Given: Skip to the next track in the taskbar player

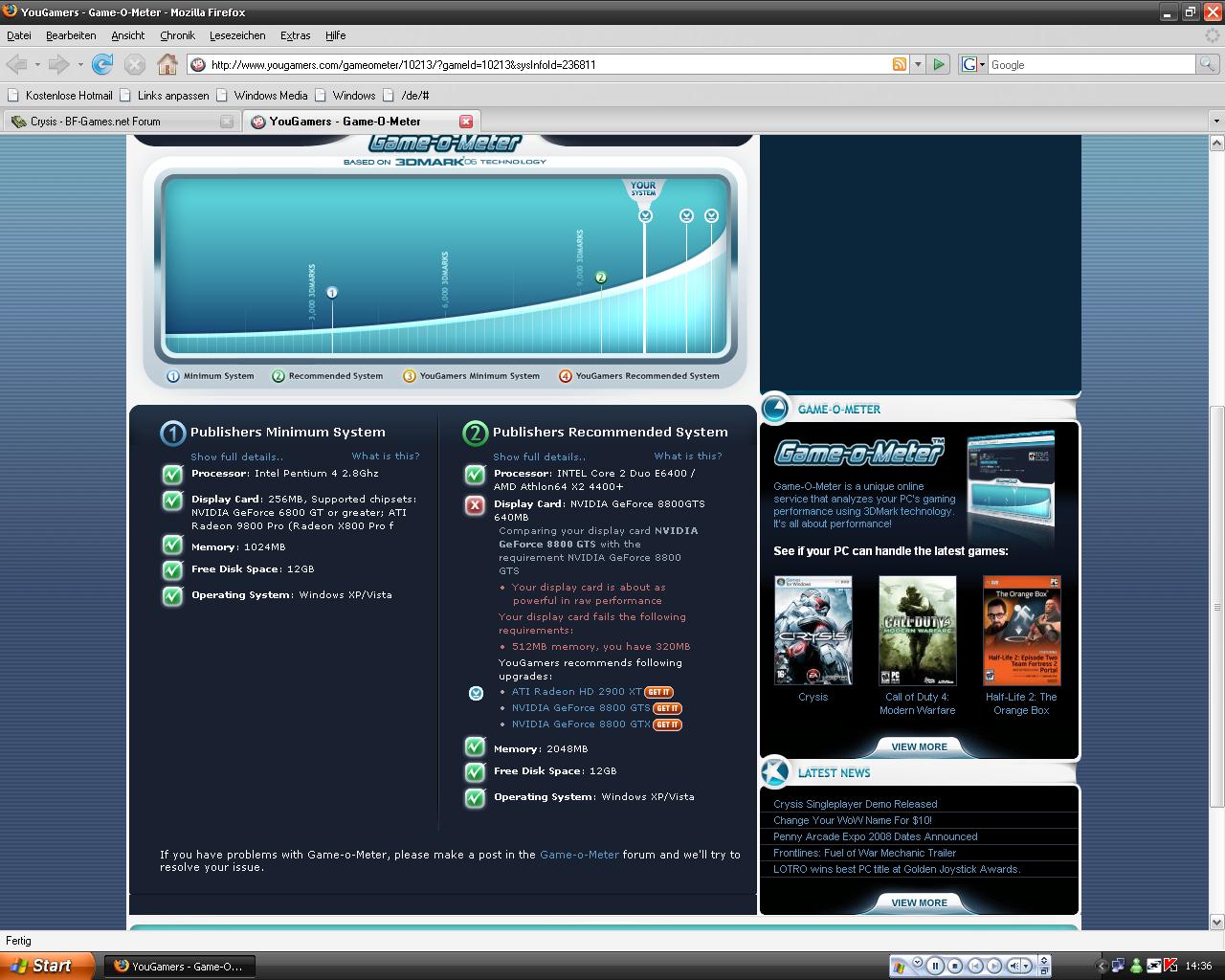Looking at the screenshot, I should (995, 966).
